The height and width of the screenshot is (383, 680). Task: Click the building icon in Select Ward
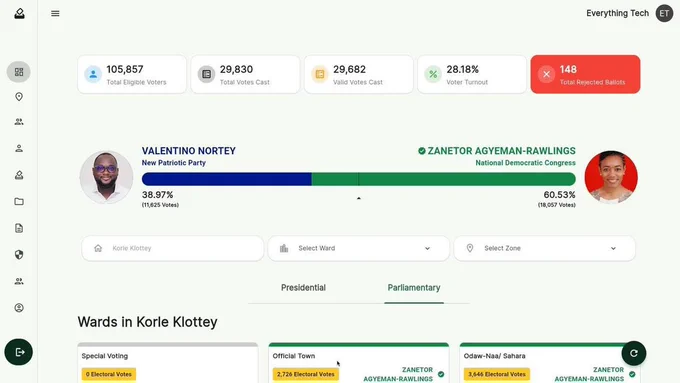284,248
